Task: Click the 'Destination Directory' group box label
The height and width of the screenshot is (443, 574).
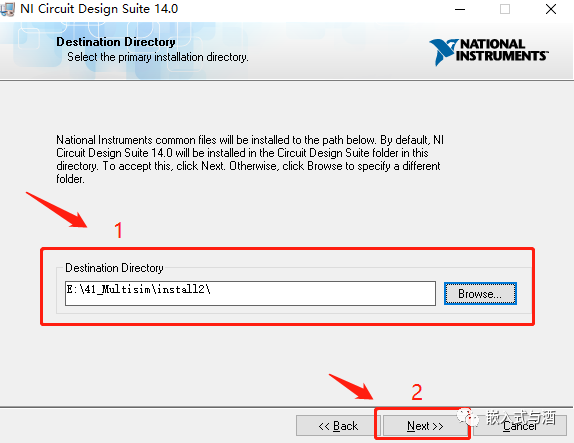Action: coord(114,268)
